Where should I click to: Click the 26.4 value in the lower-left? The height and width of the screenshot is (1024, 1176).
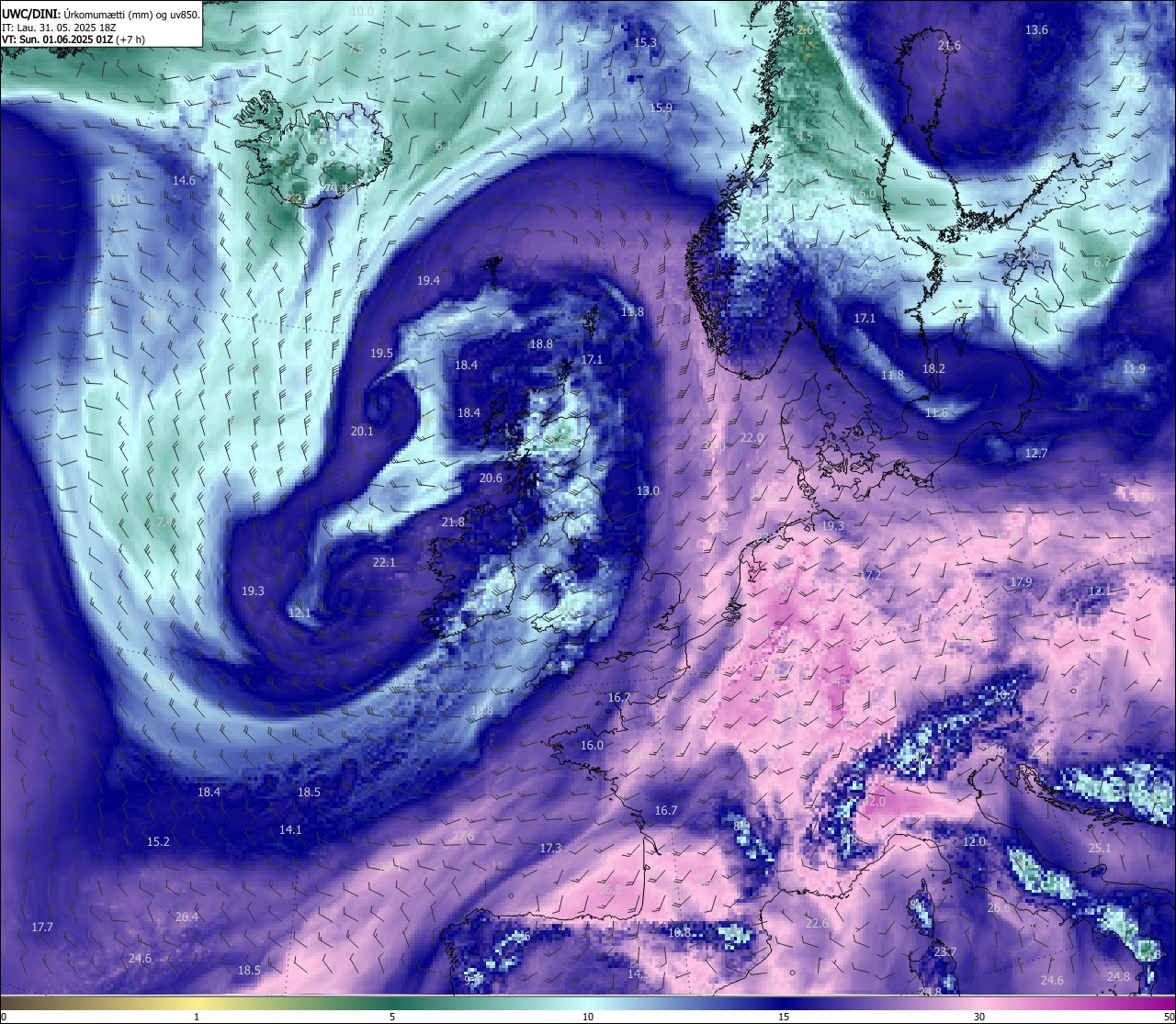click(187, 917)
